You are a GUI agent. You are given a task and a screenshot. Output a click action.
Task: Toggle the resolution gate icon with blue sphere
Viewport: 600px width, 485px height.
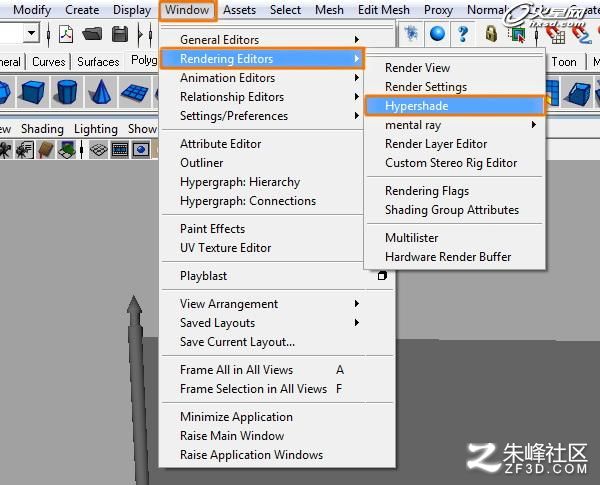coord(141,150)
